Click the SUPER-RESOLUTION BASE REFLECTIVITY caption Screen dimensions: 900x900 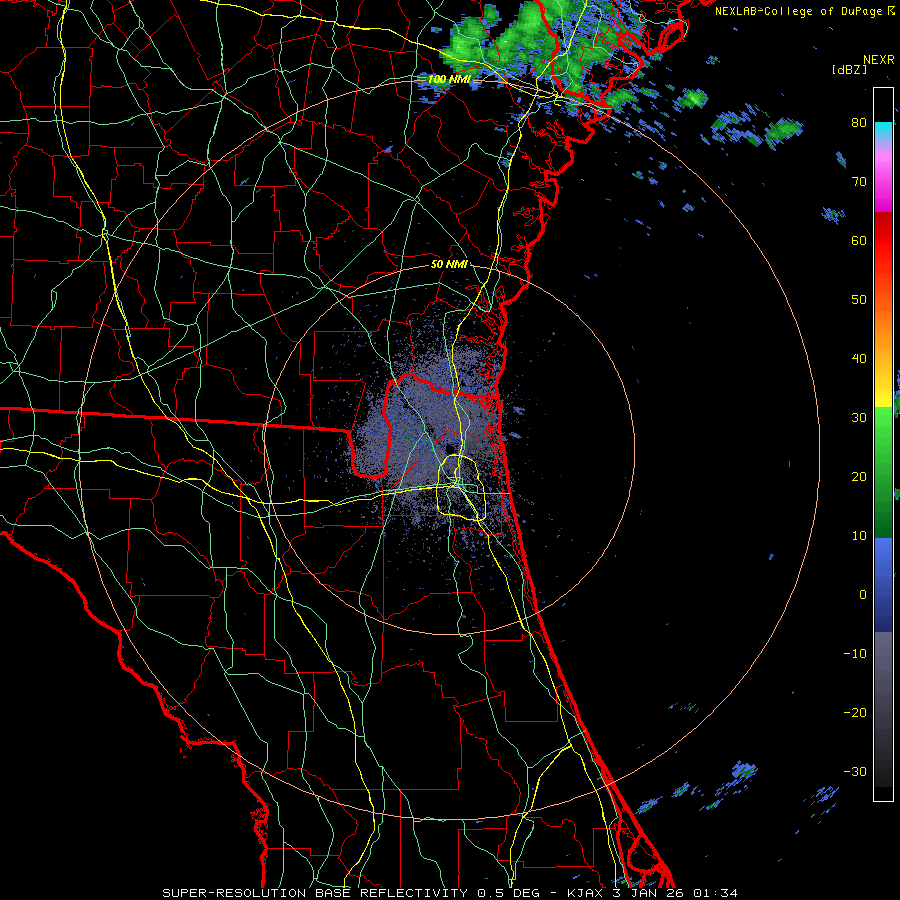point(315,893)
